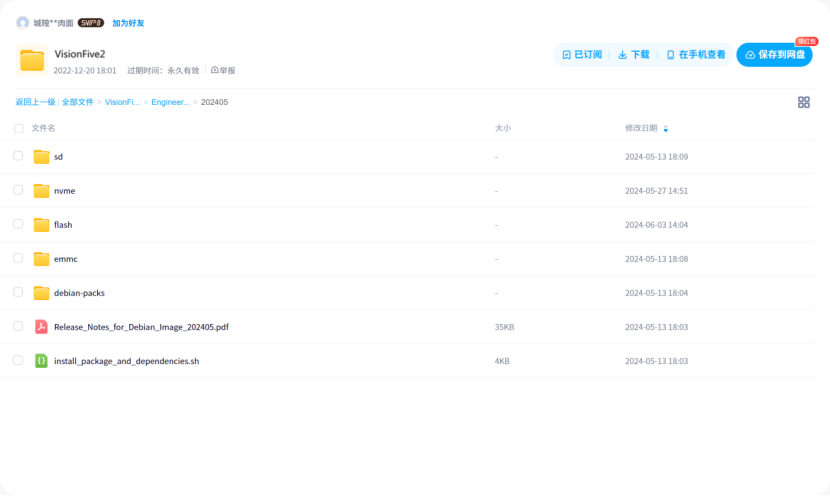
Task: Toggle sort order by 修改日期 arrow
Action: tap(666, 129)
